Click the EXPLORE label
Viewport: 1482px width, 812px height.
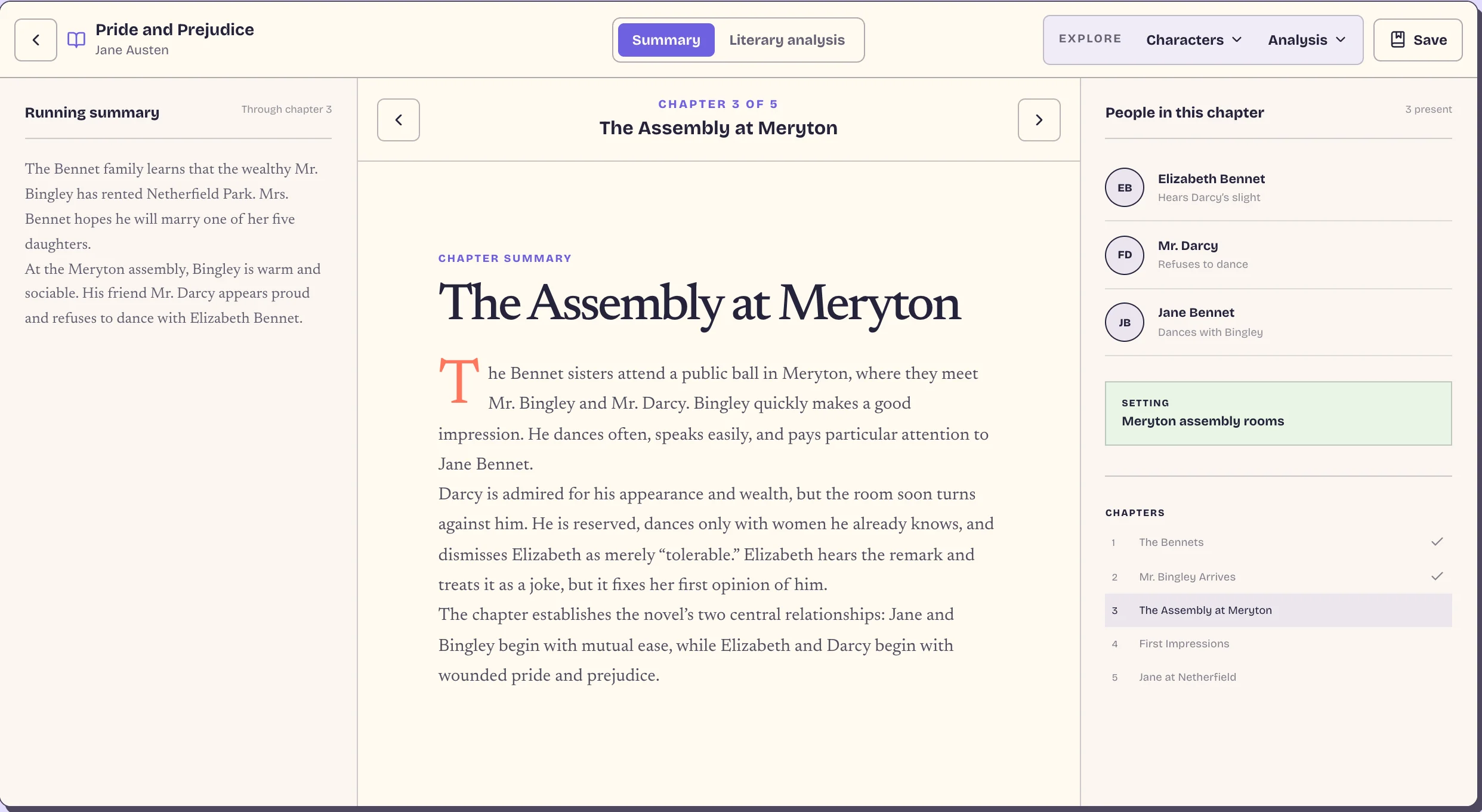pyautogui.click(x=1090, y=39)
